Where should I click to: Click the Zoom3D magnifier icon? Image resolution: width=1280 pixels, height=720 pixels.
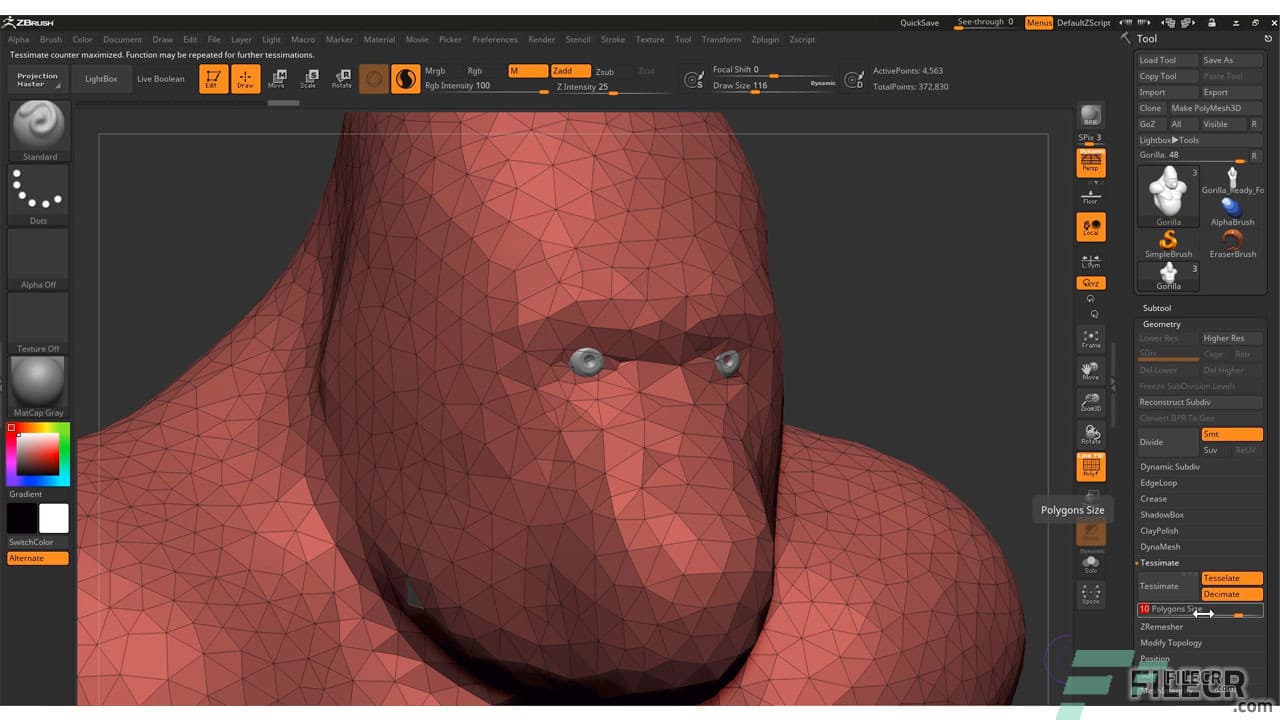pyautogui.click(x=1091, y=404)
